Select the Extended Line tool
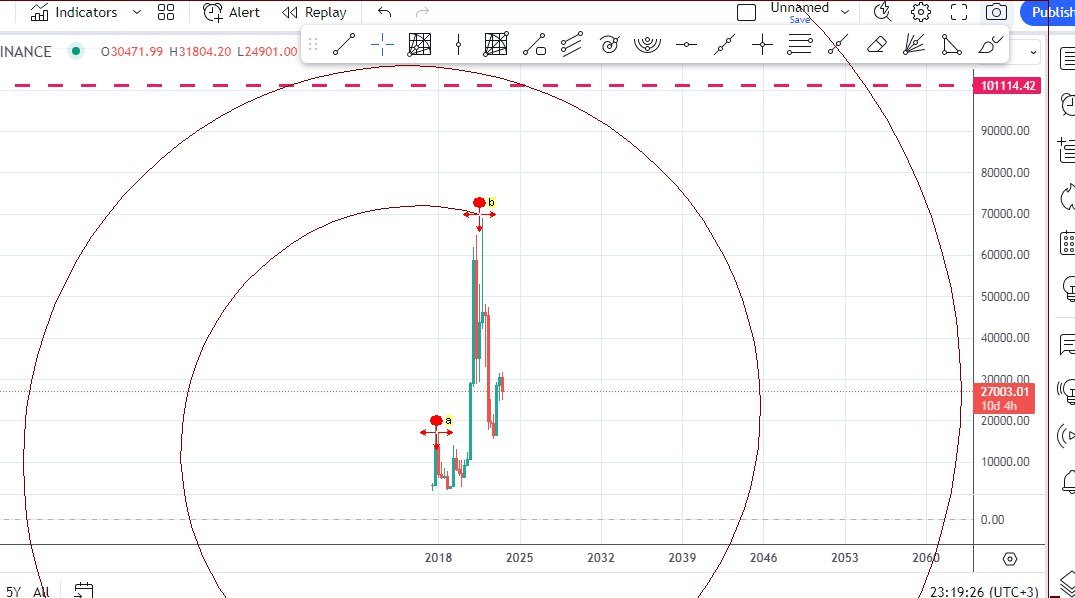 (x=724, y=45)
